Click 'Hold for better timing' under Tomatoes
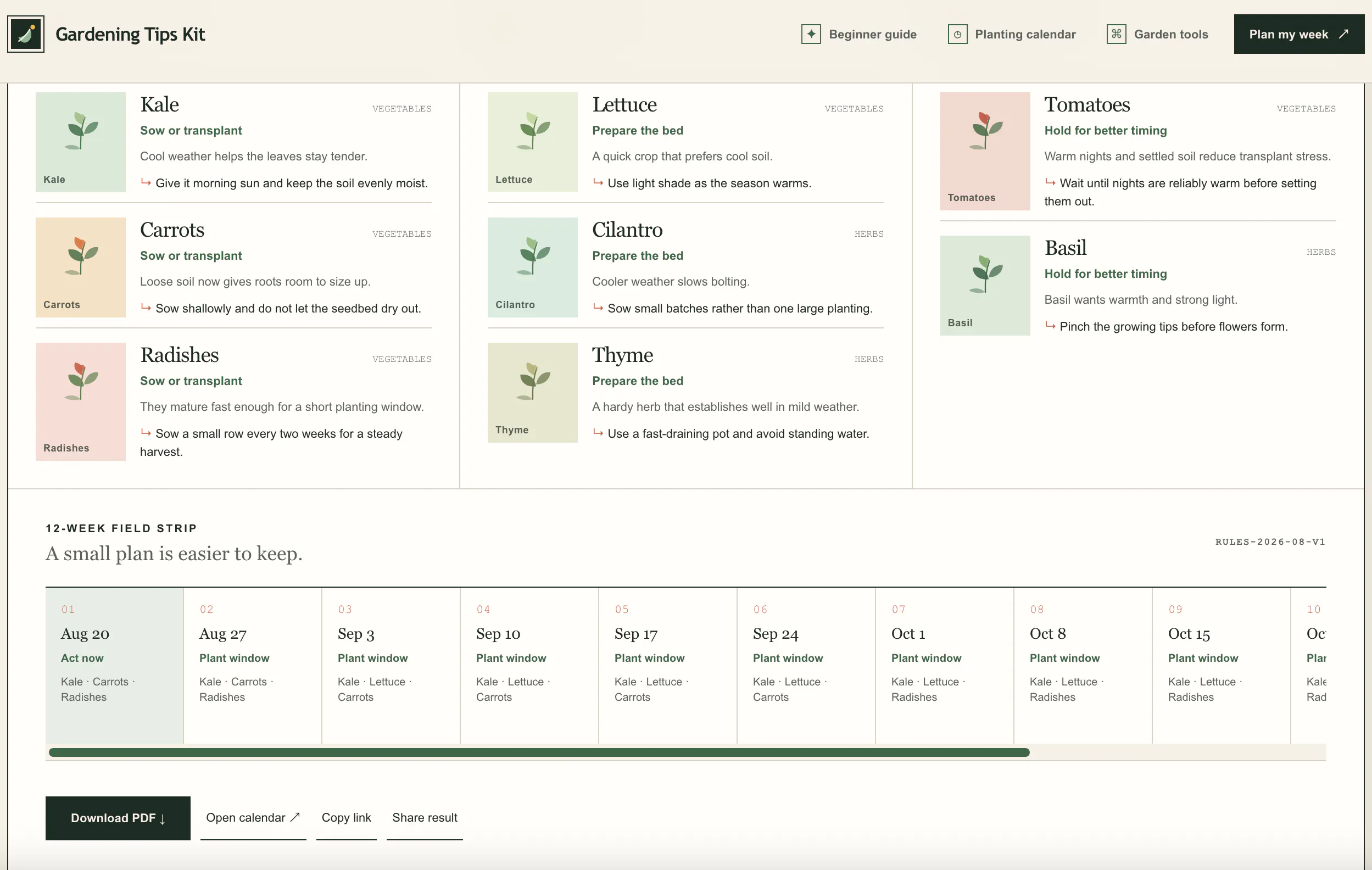Image resolution: width=1372 pixels, height=870 pixels. tap(1106, 131)
